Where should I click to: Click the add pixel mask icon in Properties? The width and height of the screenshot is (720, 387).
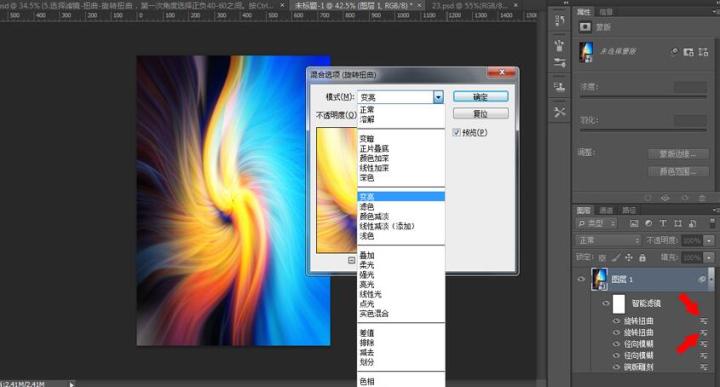pyautogui.click(x=688, y=52)
